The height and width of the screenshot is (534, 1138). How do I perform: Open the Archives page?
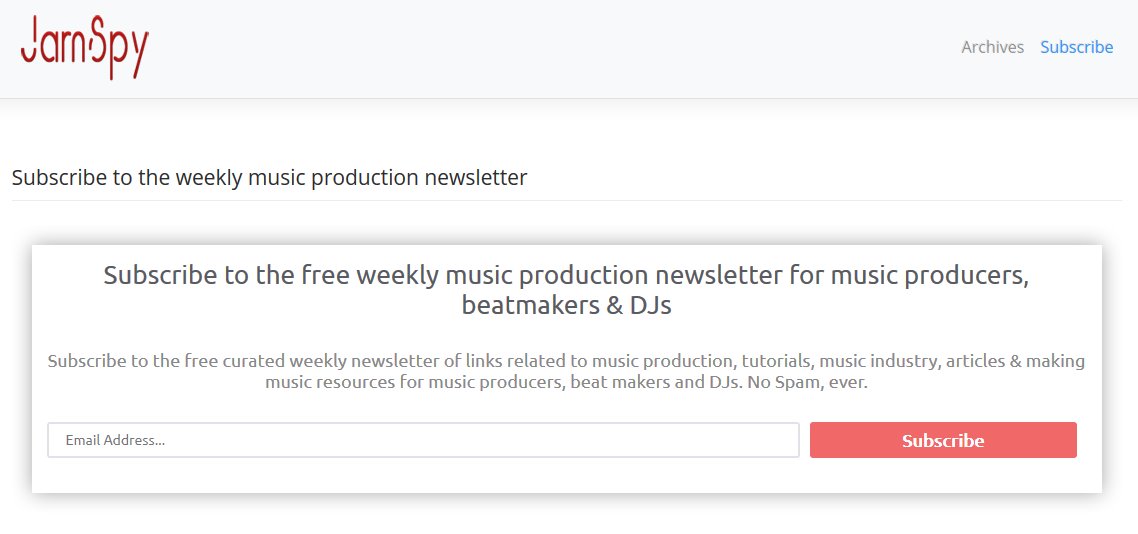click(x=992, y=47)
